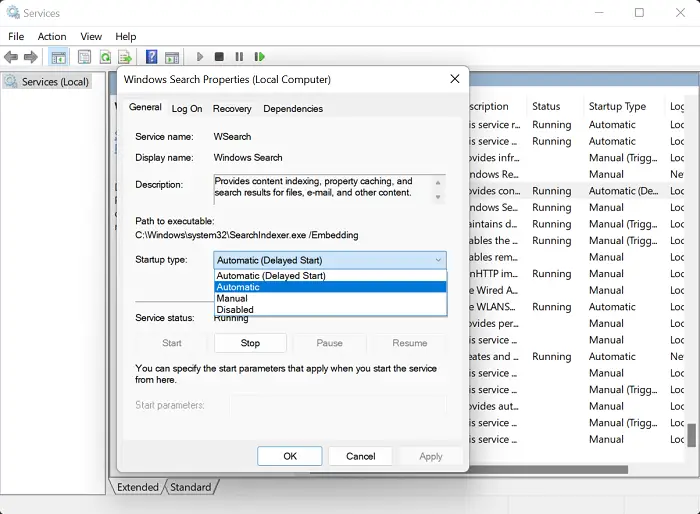The image size is (700, 514).
Task: Switch to the Dependencies tab
Action: pos(293,109)
